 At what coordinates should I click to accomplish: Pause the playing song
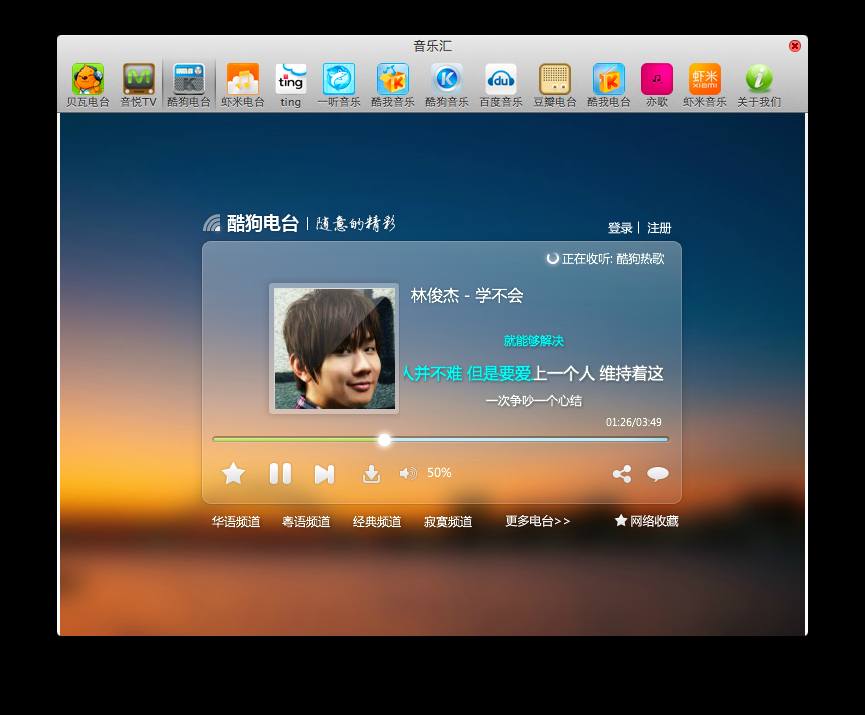coord(280,473)
